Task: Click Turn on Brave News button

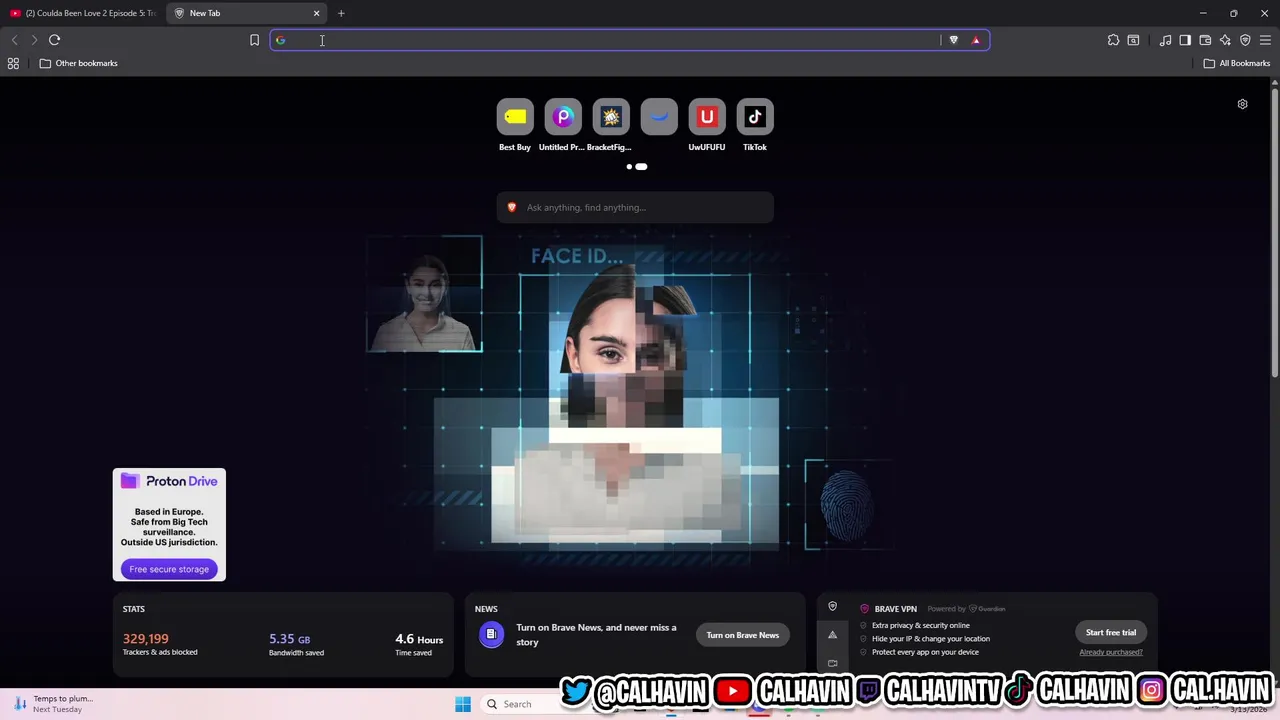Action: click(743, 635)
